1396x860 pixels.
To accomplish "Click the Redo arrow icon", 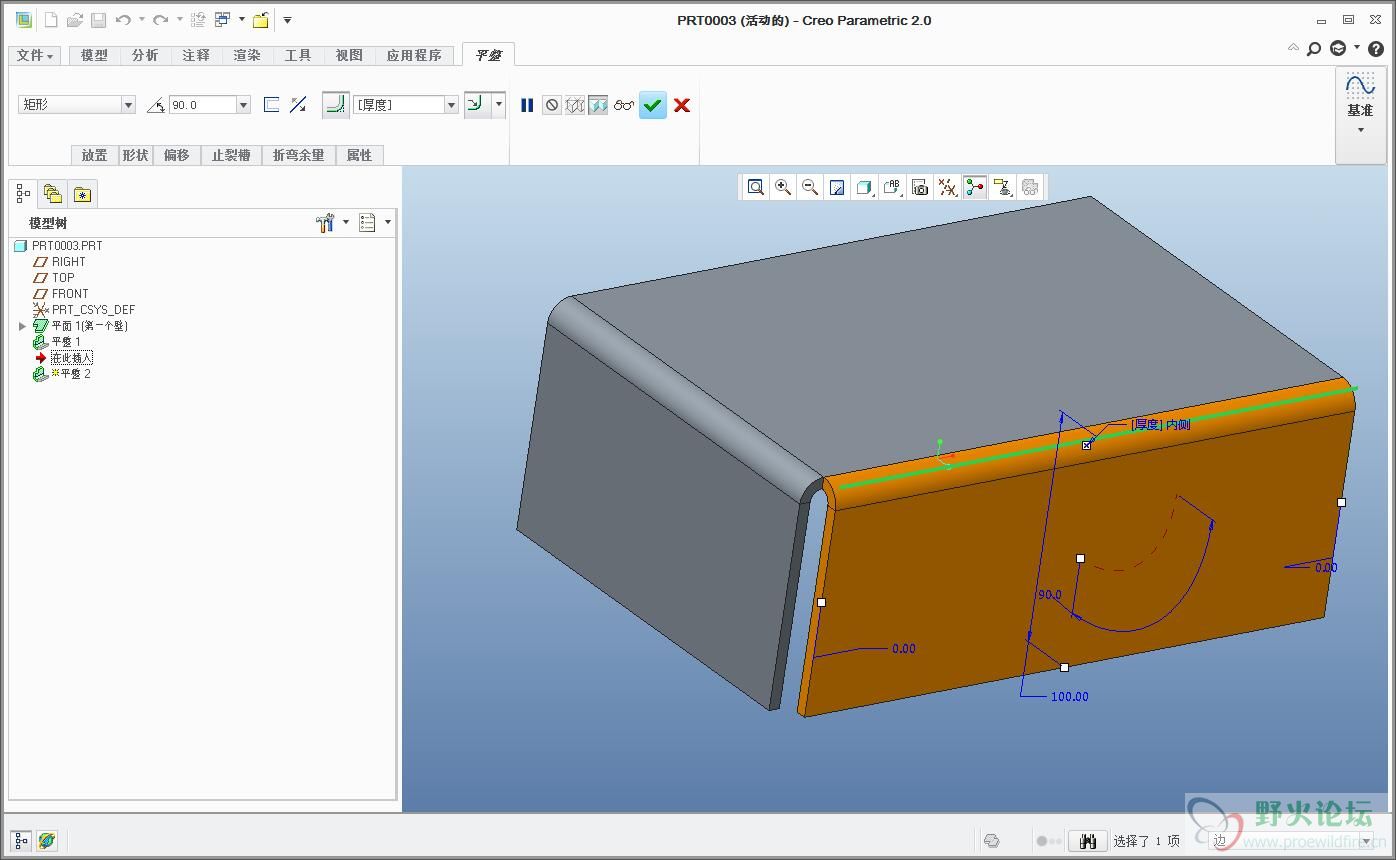I will [x=160, y=20].
